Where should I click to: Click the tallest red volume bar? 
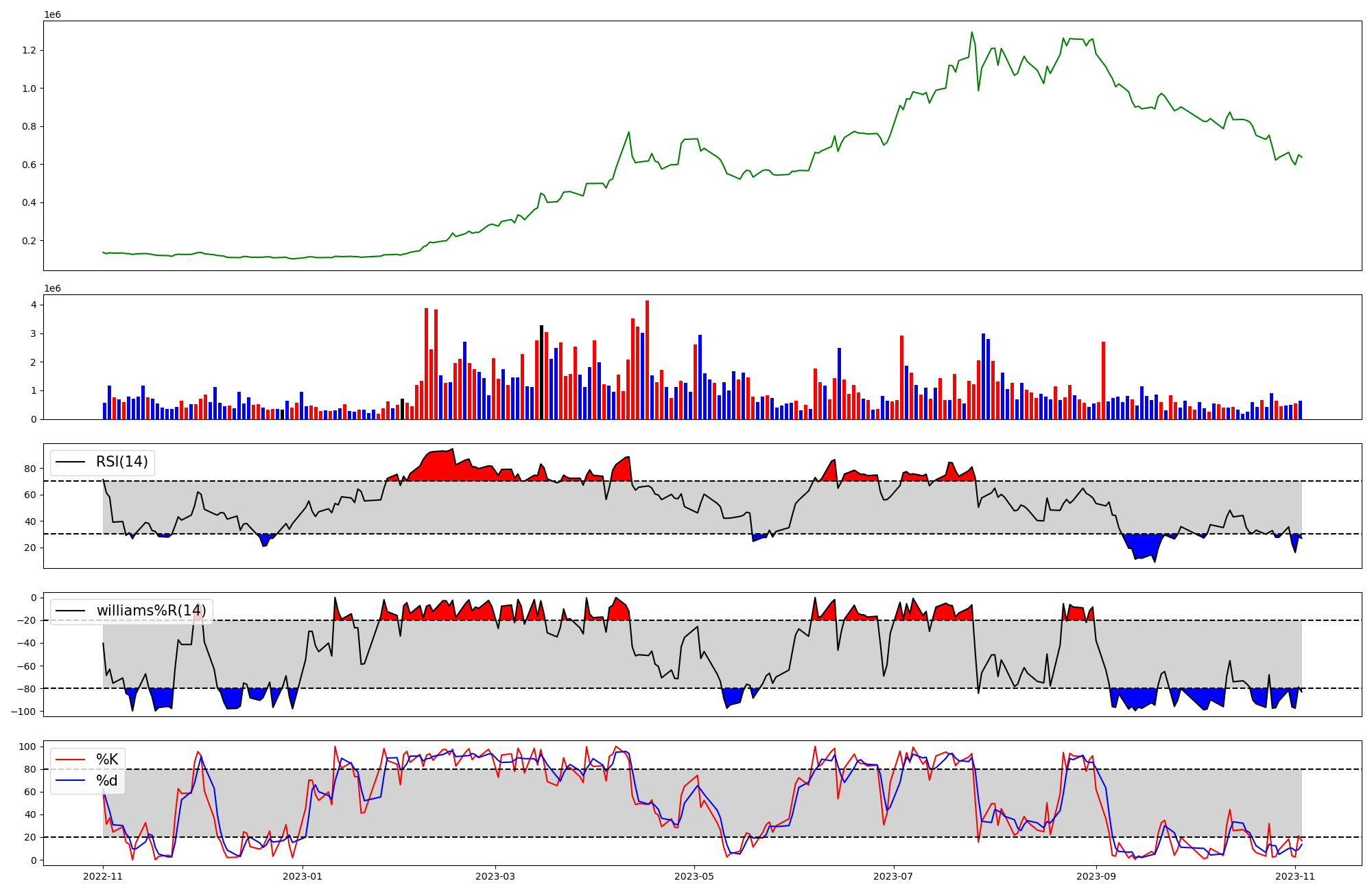[647, 360]
